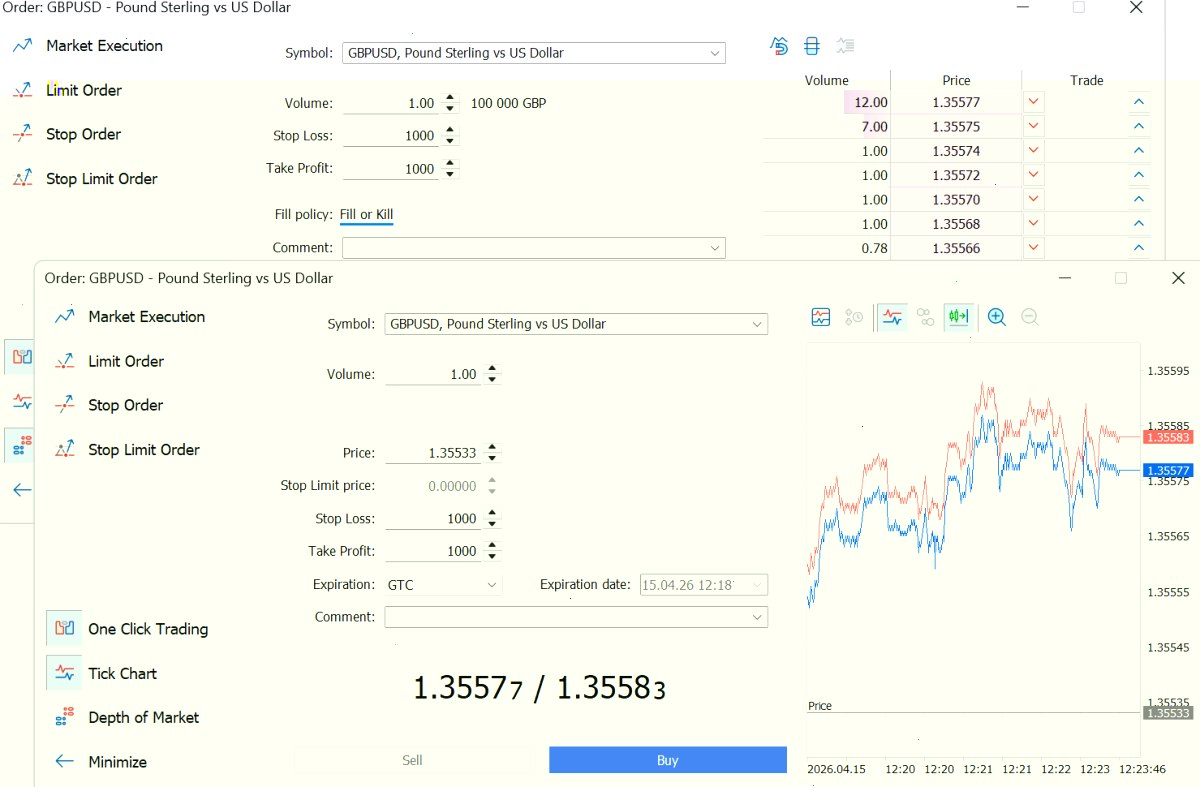Image resolution: width=1200 pixels, height=787 pixels.
Task: Toggle the bid/ask tick lines chart button
Action: click(x=892, y=317)
